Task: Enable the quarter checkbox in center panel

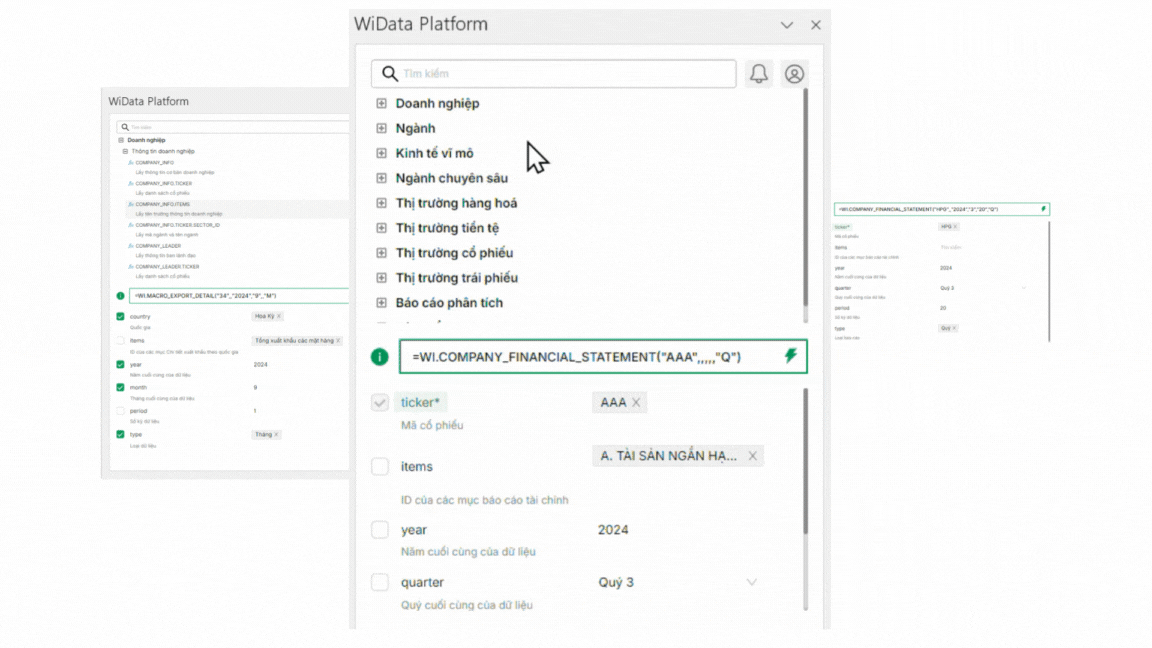Action: click(380, 582)
